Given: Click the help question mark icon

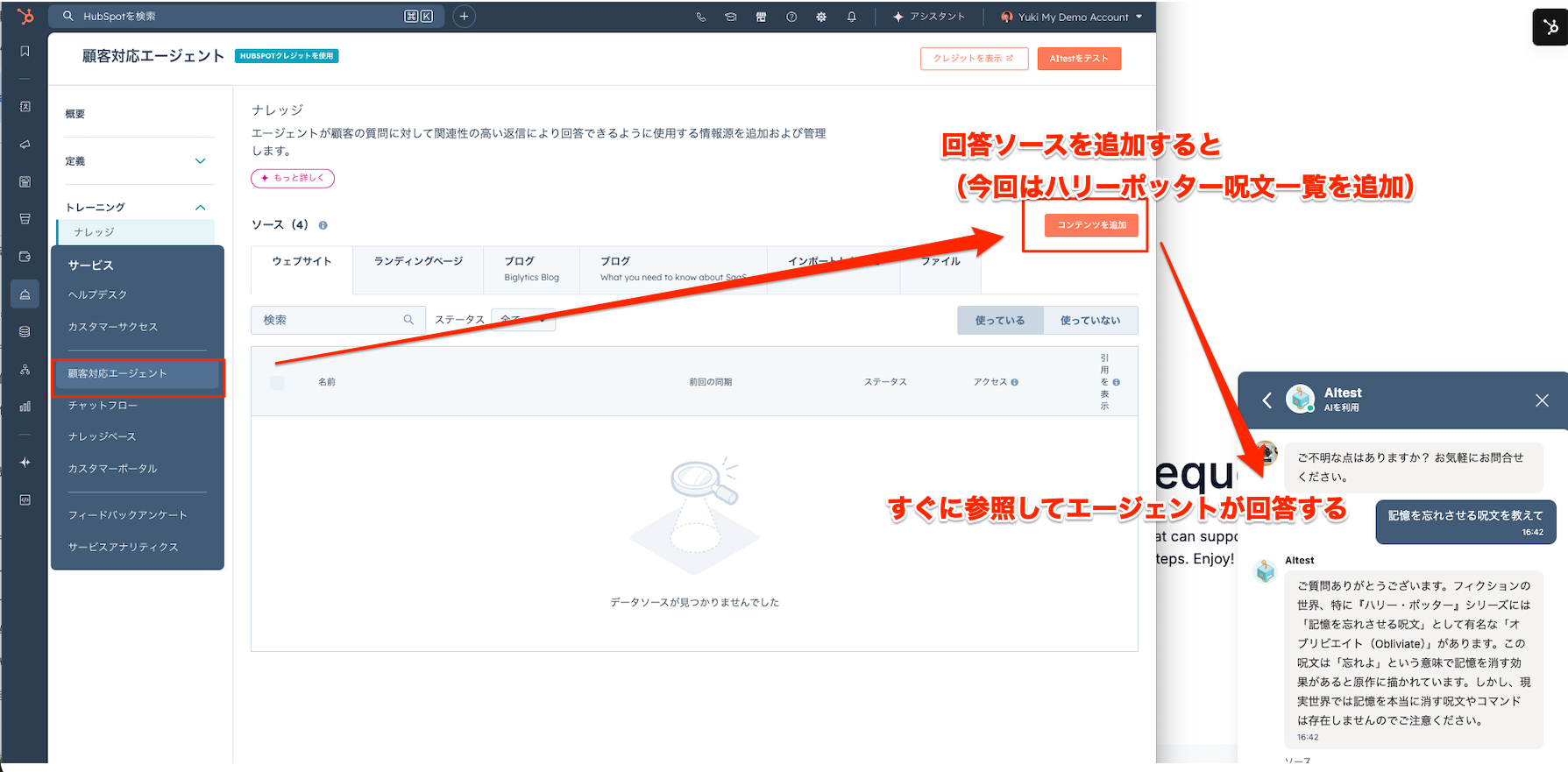Looking at the screenshot, I should [791, 17].
